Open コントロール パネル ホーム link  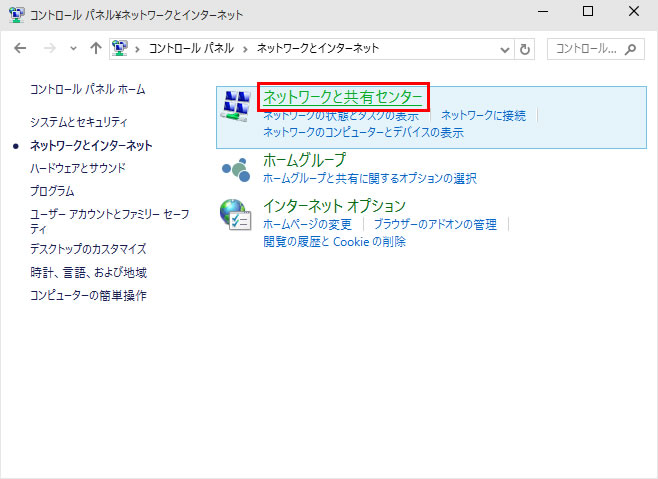pyautogui.click(x=87, y=89)
